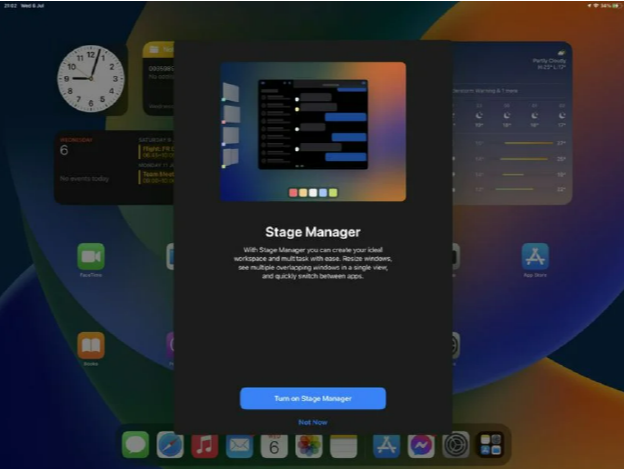Open Messages app in the dock

click(135, 445)
